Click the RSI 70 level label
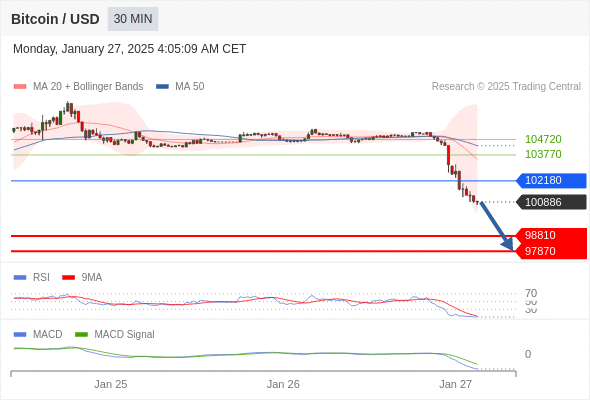This screenshot has height=400, width=590. (531, 293)
